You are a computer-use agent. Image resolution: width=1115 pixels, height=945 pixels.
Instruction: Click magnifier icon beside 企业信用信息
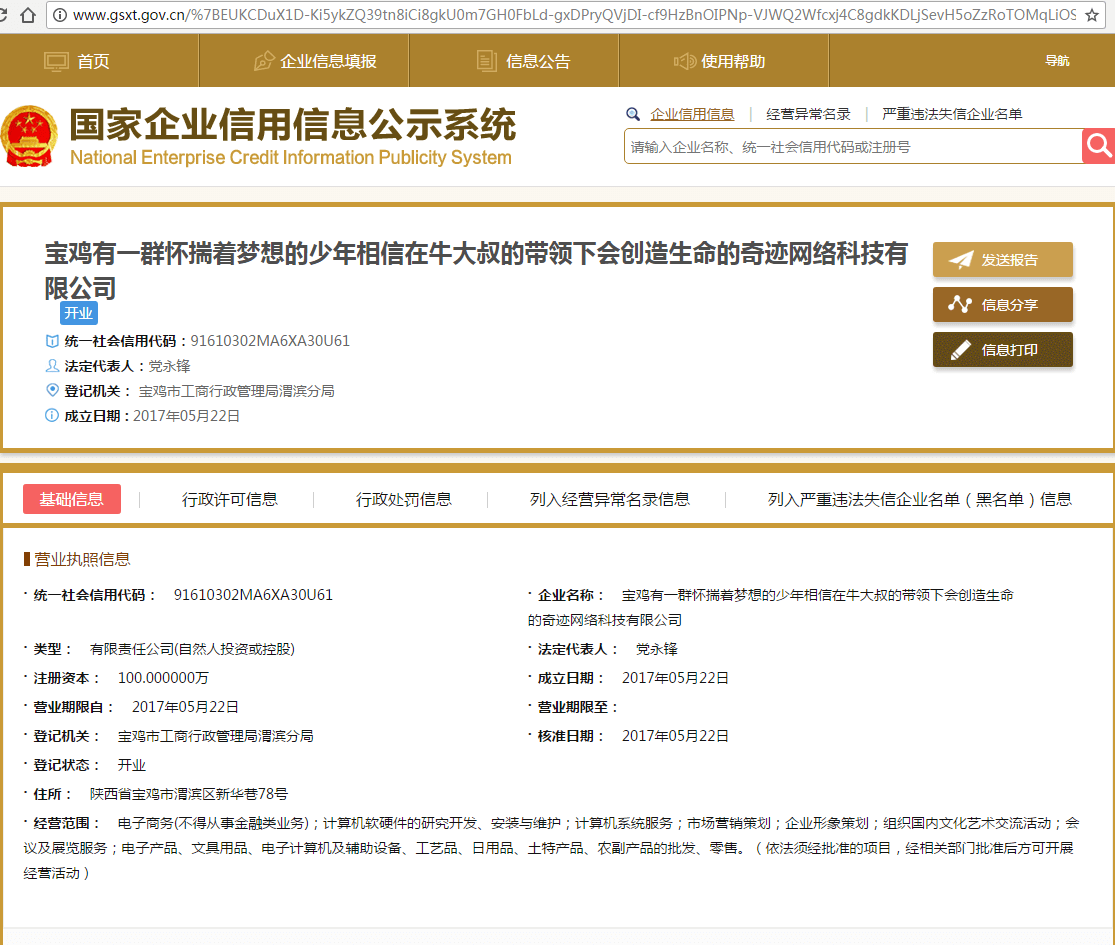632,114
